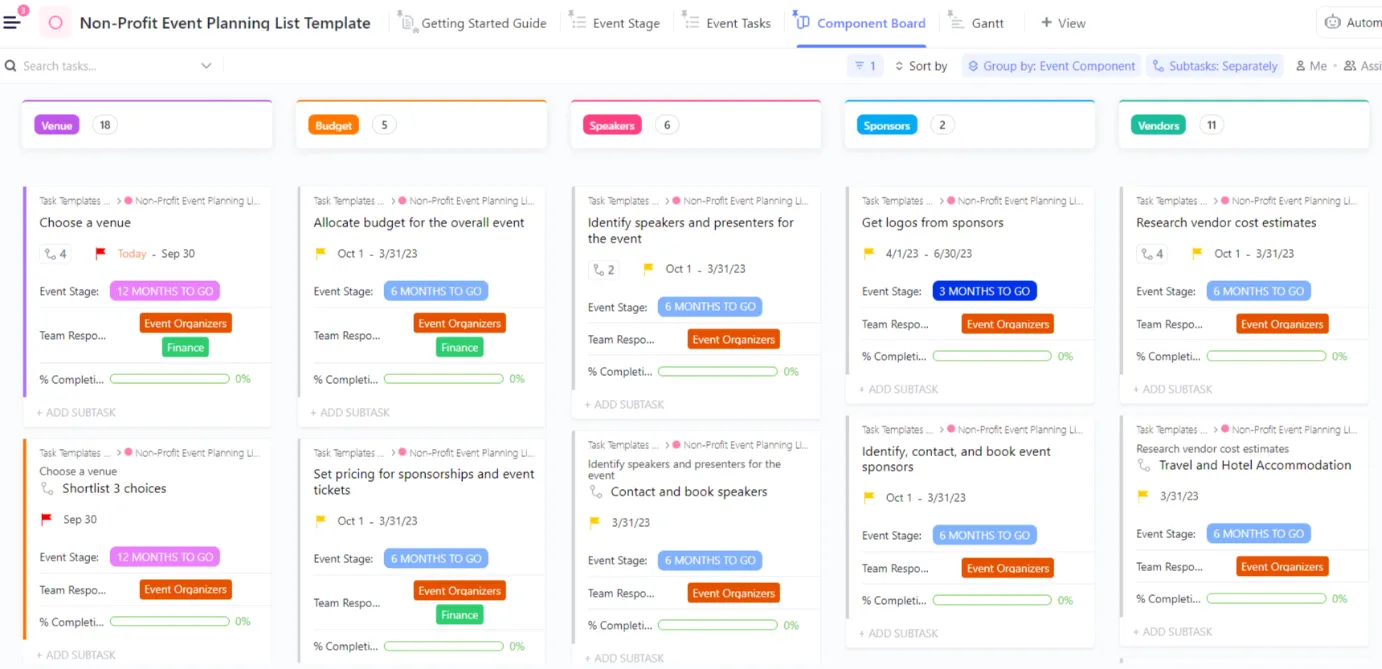Click the pink list icon beside title

55,22
